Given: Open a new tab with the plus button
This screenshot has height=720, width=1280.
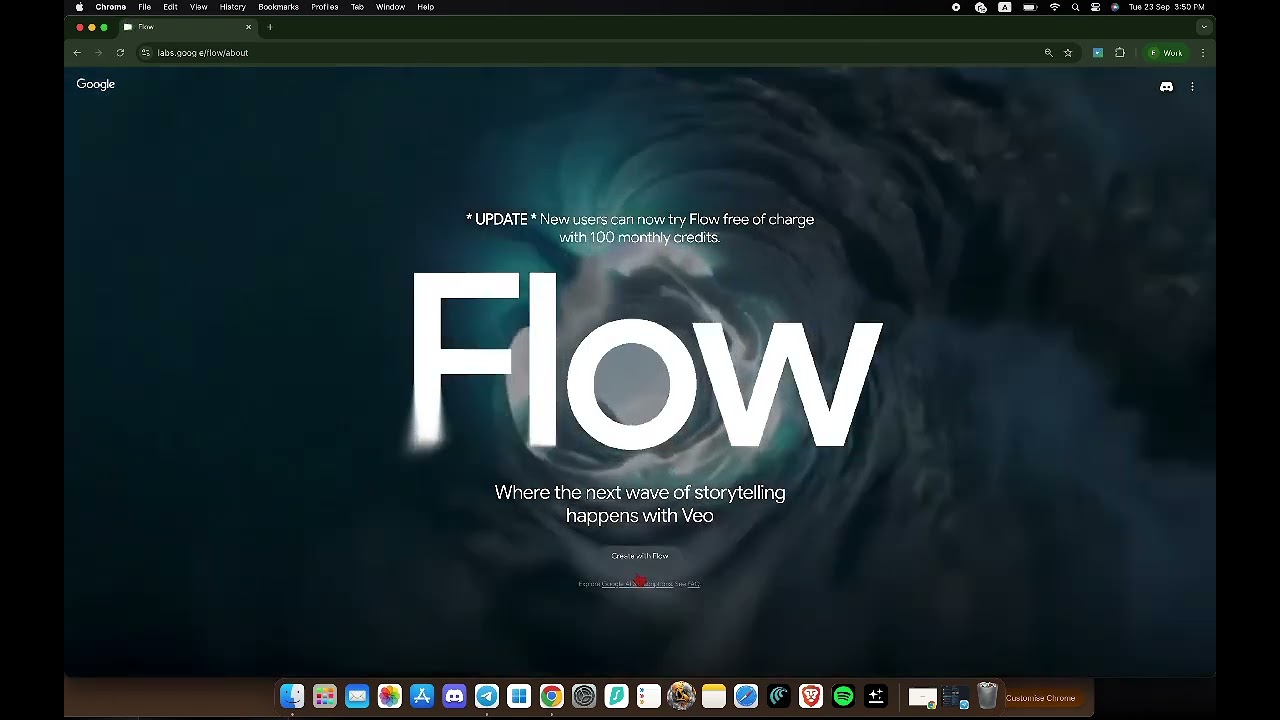Looking at the screenshot, I should (270, 27).
